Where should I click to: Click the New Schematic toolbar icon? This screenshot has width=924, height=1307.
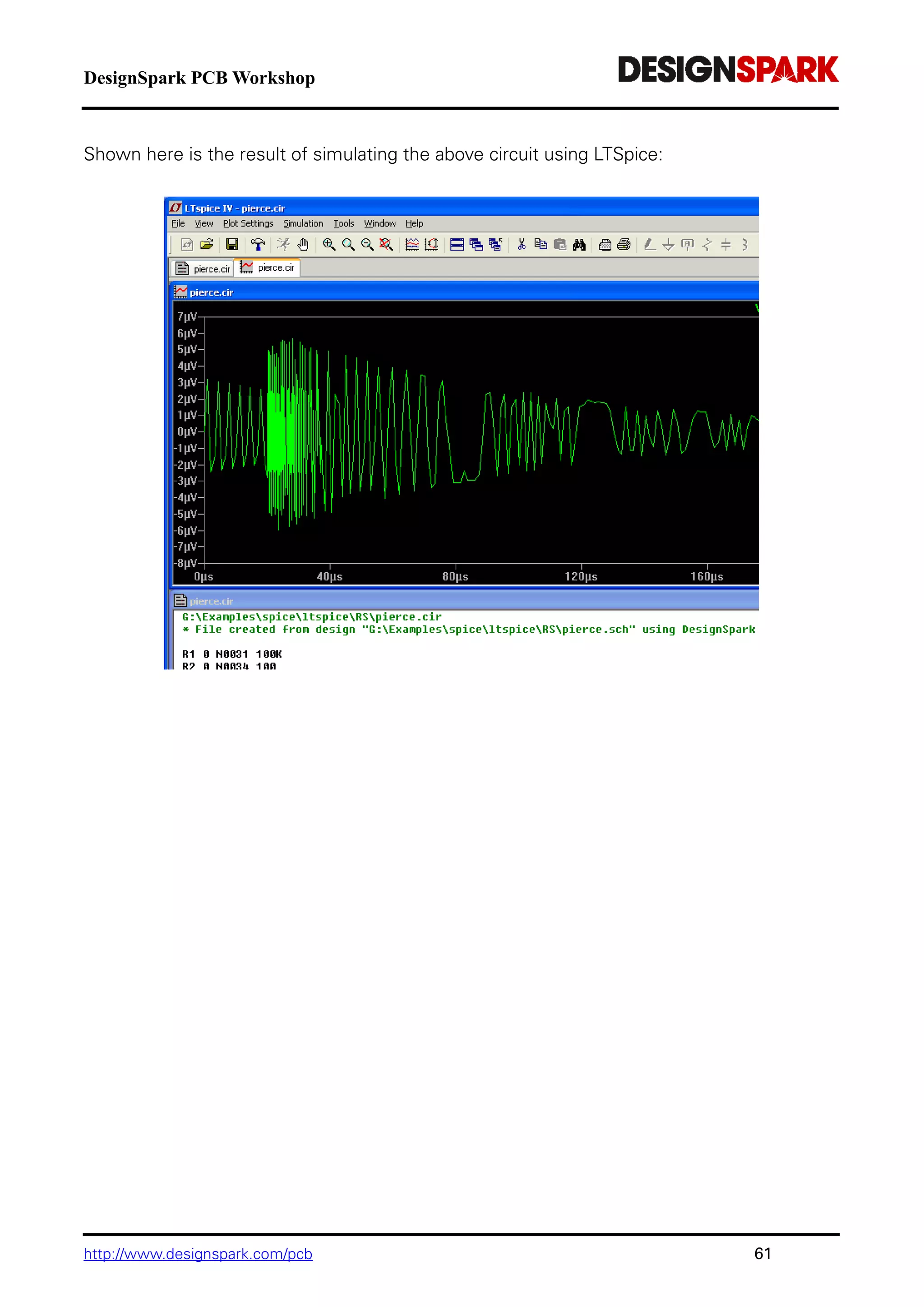[187, 245]
